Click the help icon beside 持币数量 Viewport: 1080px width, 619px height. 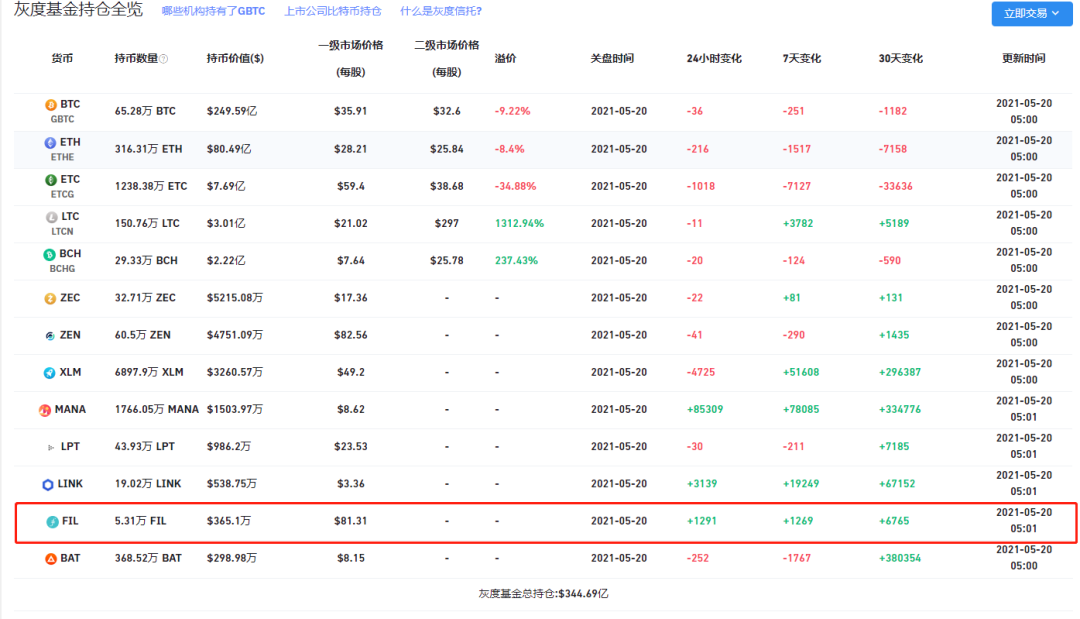point(164,59)
